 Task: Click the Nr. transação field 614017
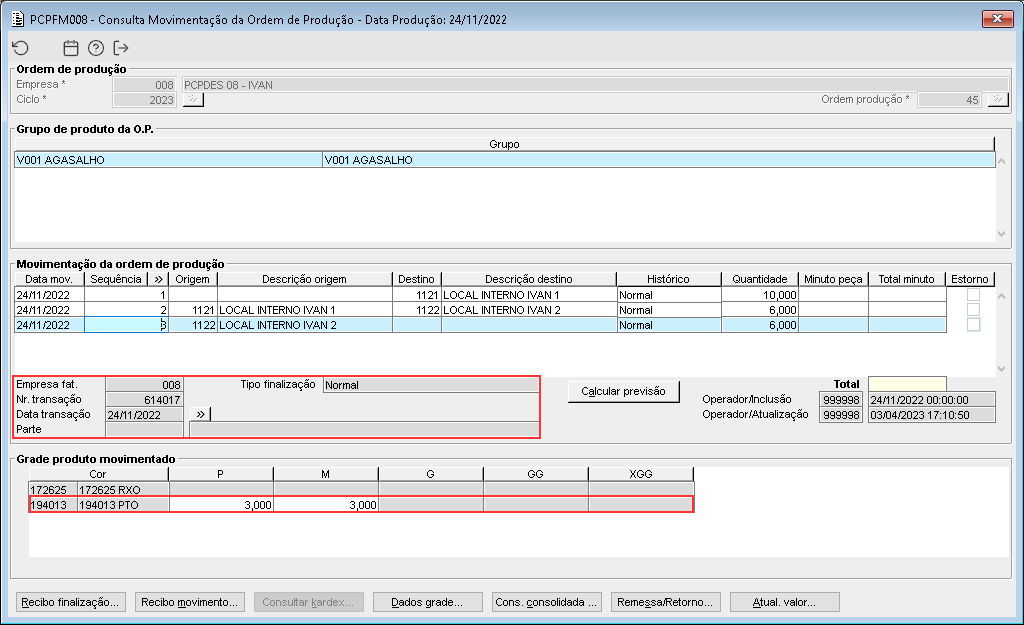pos(144,400)
